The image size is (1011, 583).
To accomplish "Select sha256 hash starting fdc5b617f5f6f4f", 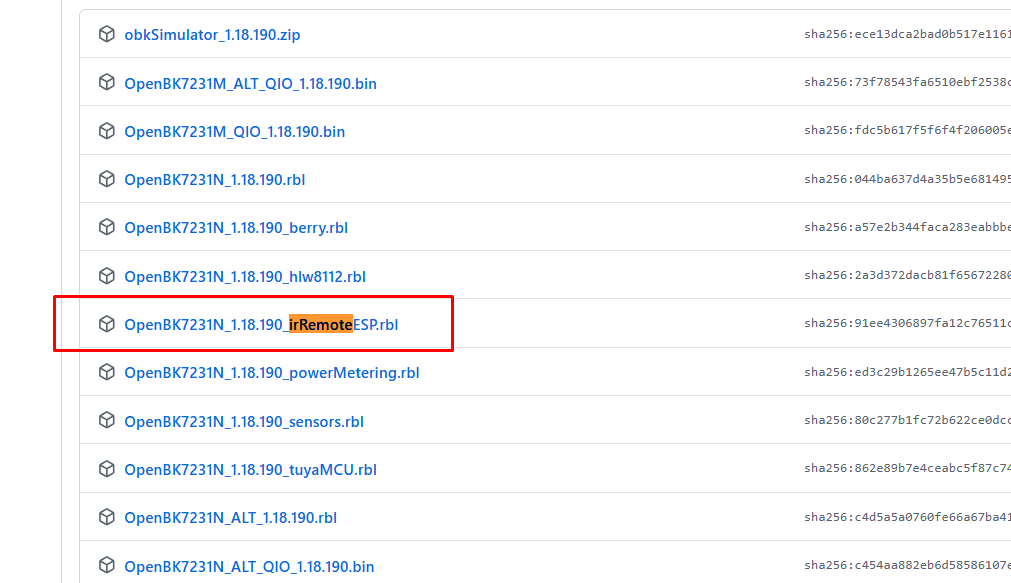I will point(907,130).
